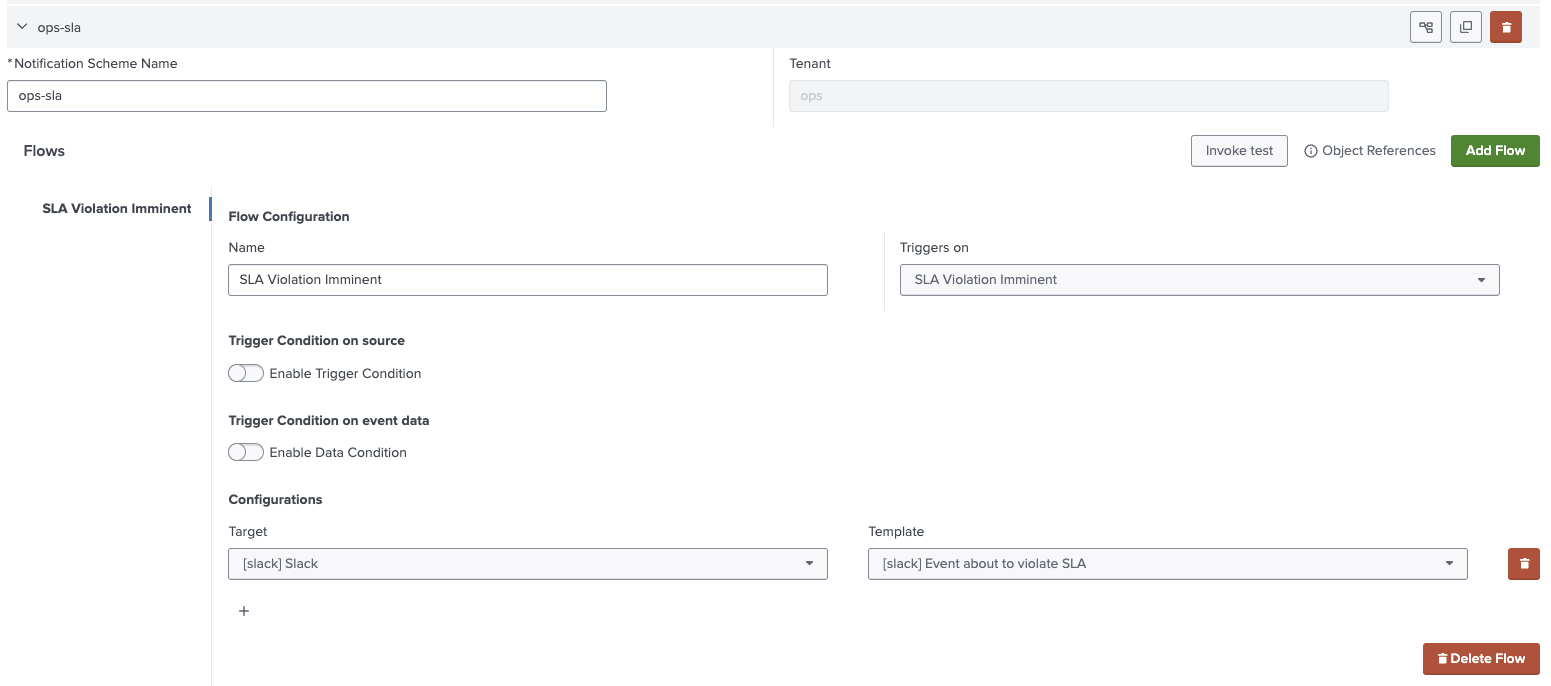Open Object References link
Screen dimensions: 1551x686
click(1378, 151)
